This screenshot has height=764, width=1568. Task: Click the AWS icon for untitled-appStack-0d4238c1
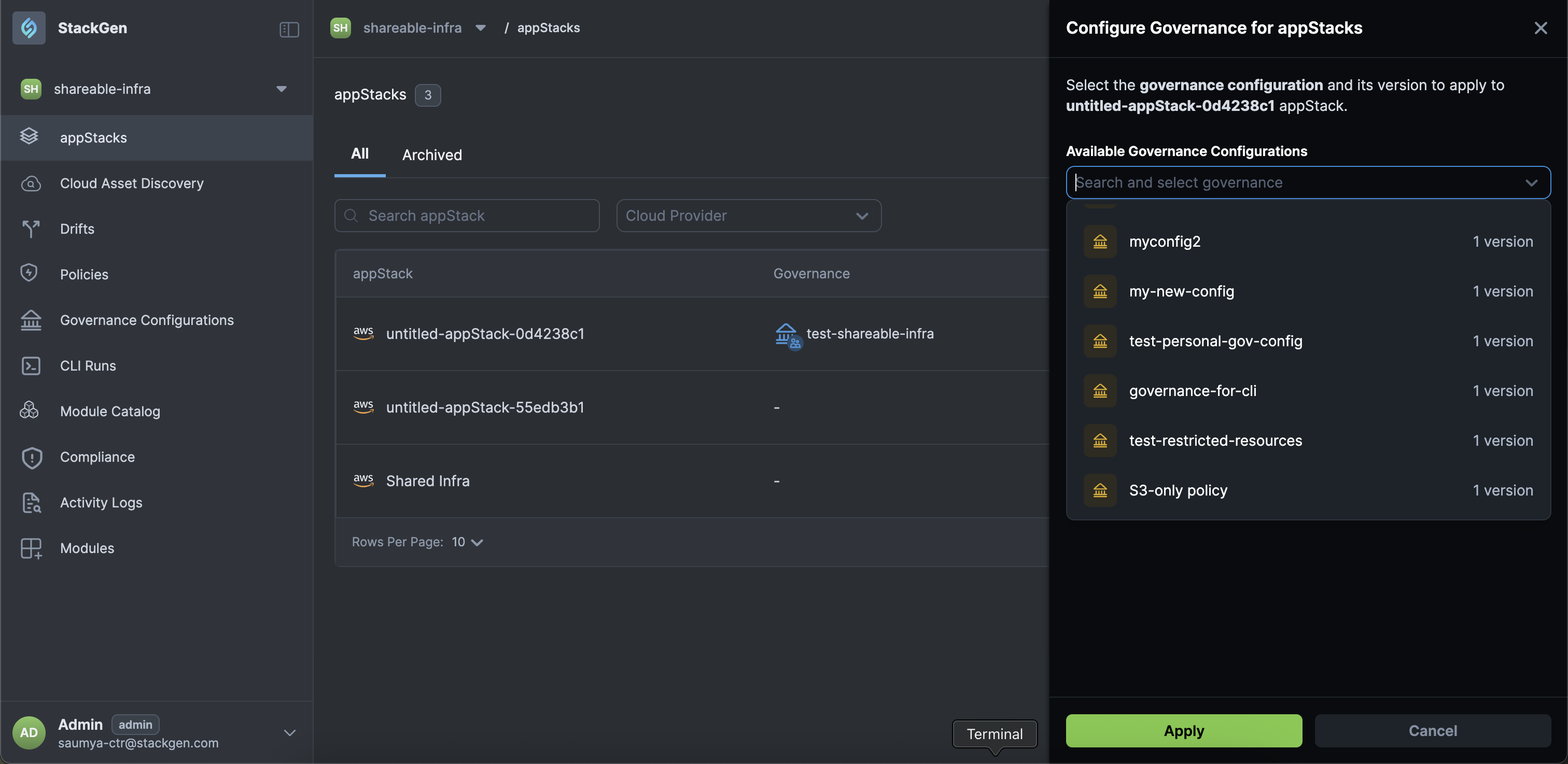[x=363, y=333]
